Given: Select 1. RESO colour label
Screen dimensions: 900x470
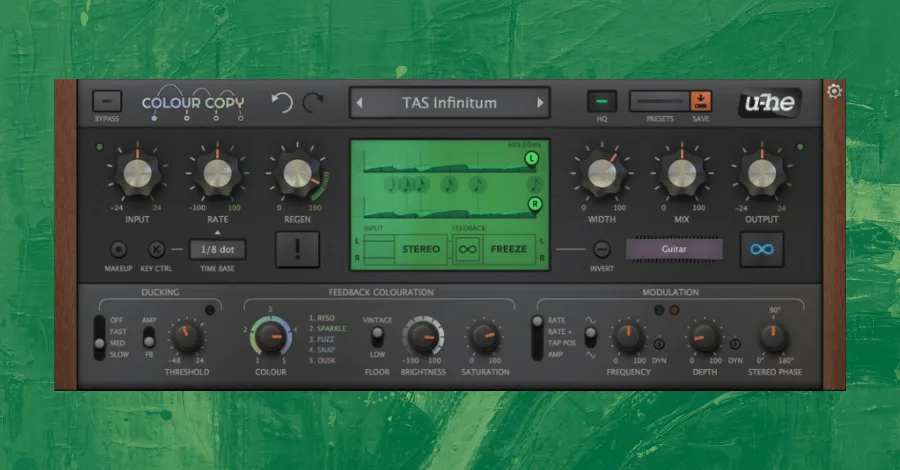Looking at the screenshot, I should pos(322,318).
